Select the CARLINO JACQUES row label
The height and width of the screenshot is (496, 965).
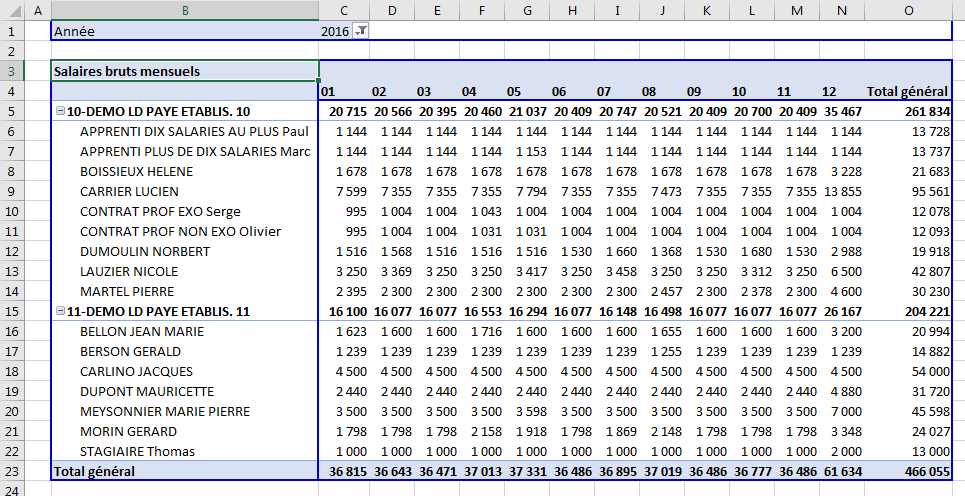pos(136,372)
